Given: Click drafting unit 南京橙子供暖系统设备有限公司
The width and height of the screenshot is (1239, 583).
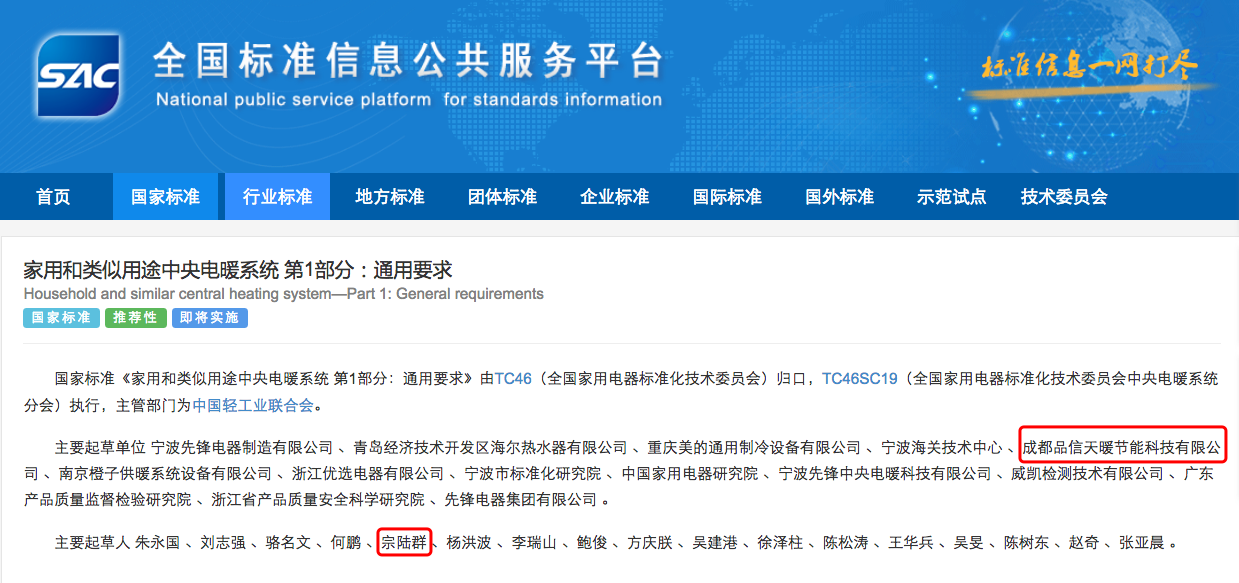Looking at the screenshot, I should tap(165, 473).
